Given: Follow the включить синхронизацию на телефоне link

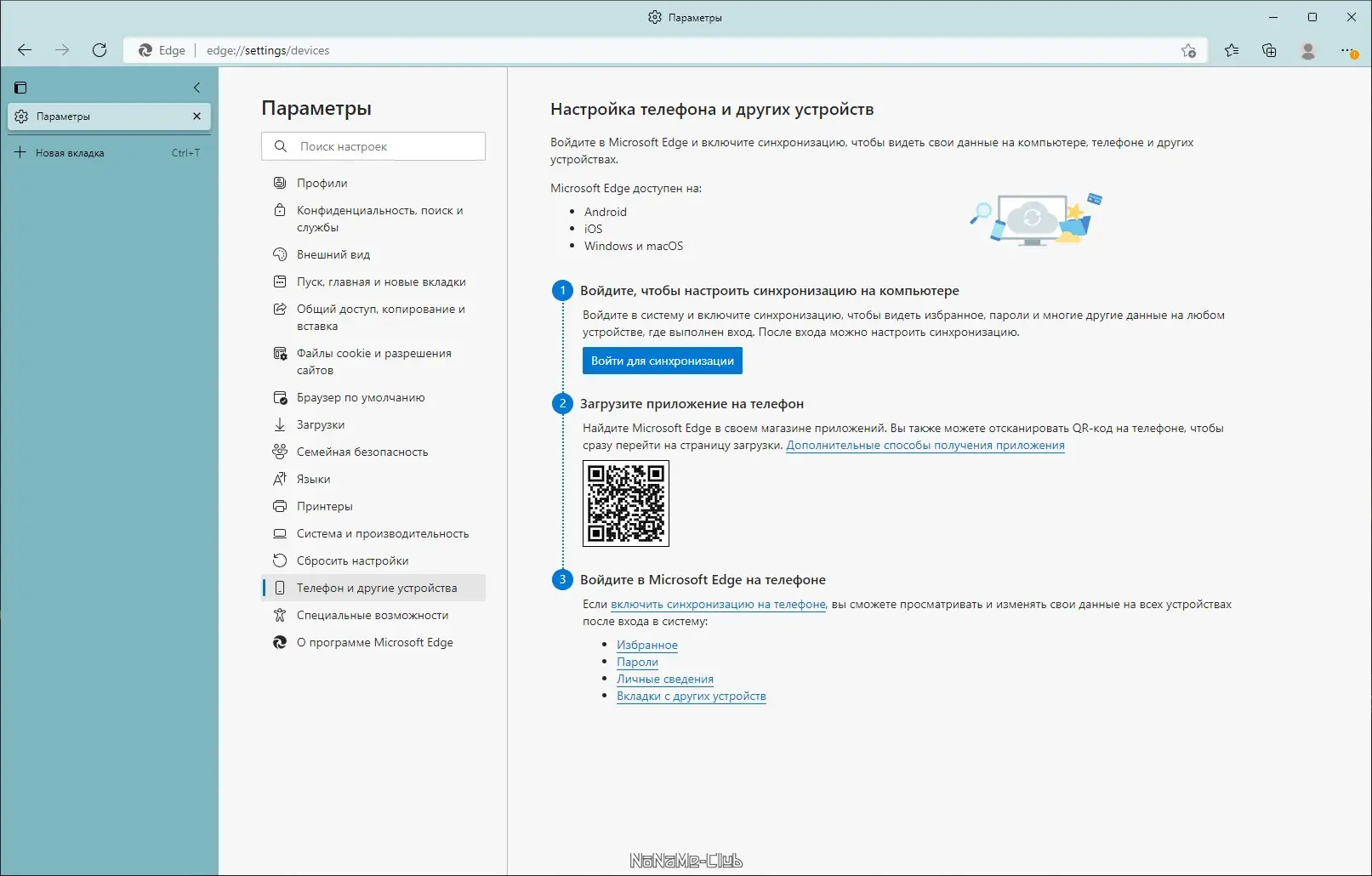Looking at the screenshot, I should [x=718, y=604].
